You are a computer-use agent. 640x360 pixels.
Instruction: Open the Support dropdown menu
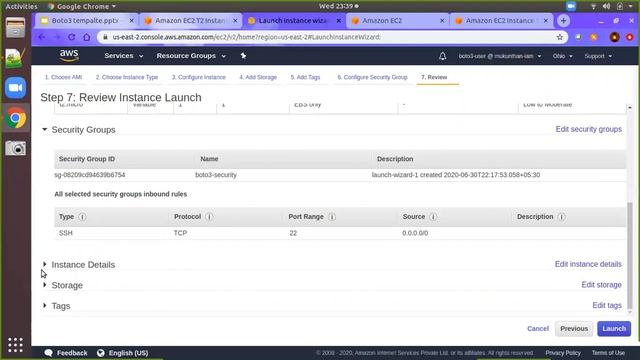(598, 56)
